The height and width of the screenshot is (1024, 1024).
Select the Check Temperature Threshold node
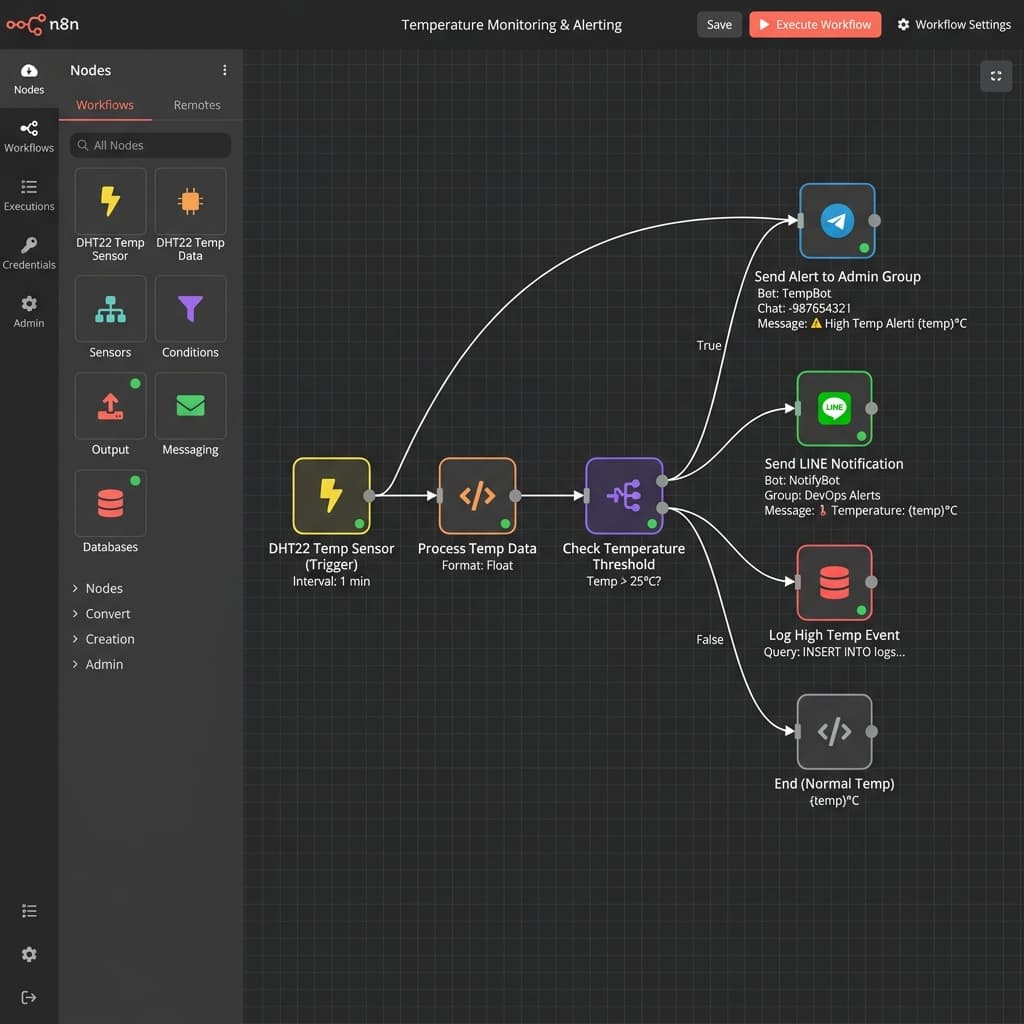[623, 495]
